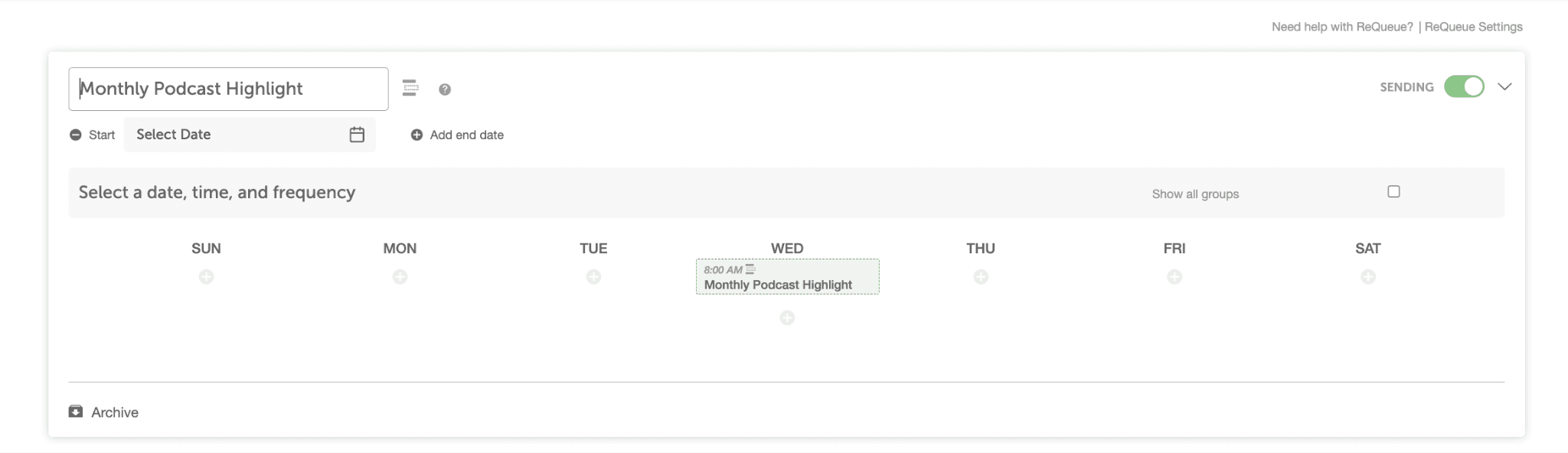The height and width of the screenshot is (453, 1568).
Task: Click the group list icon beside name field
Action: [410, 88]
